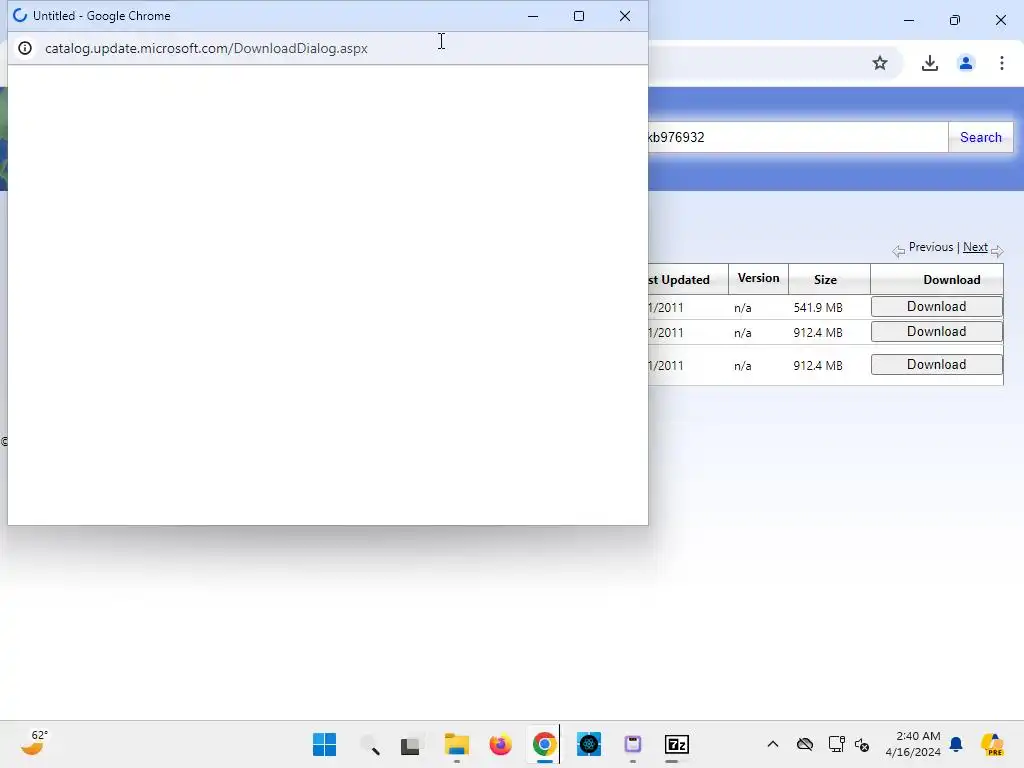Switch to Google Chrome taskbar icon
The height and width of the screenshot is (768, 1024).
click(x=544, y=744)
